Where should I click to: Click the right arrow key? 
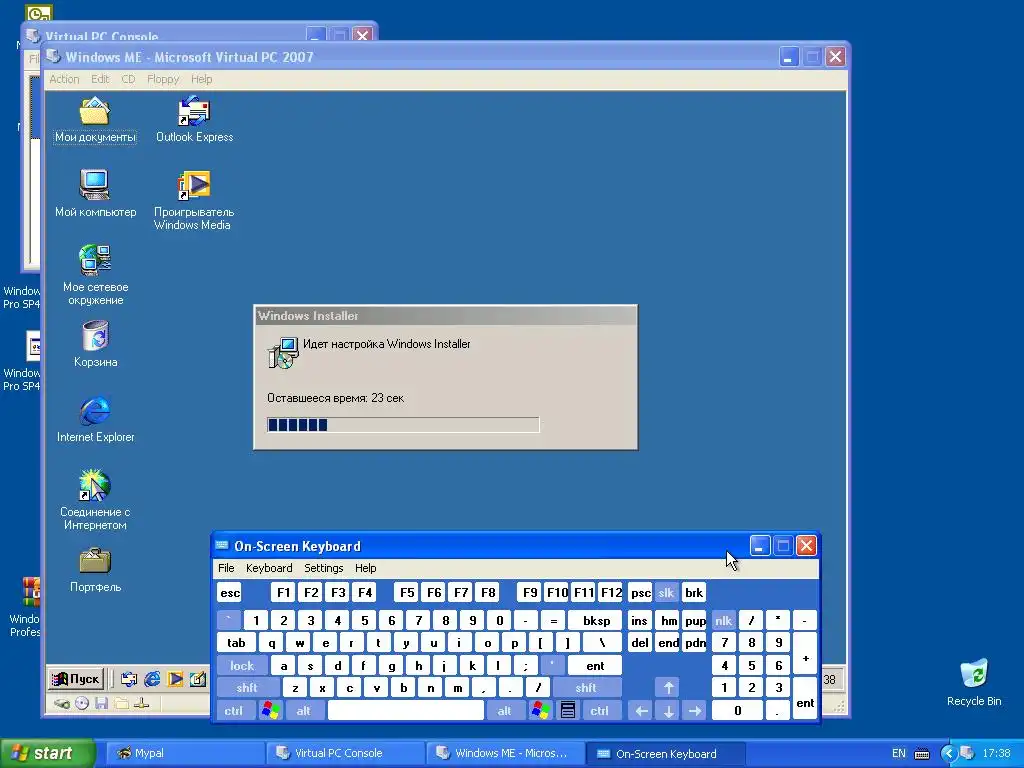695,711
